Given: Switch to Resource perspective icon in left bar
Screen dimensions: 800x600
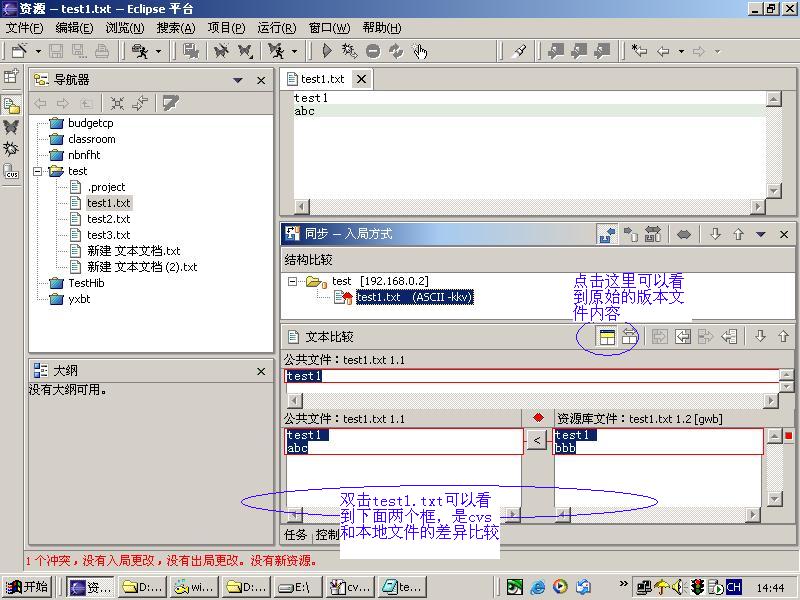Looking at the screenshot, I should point(11,105).
